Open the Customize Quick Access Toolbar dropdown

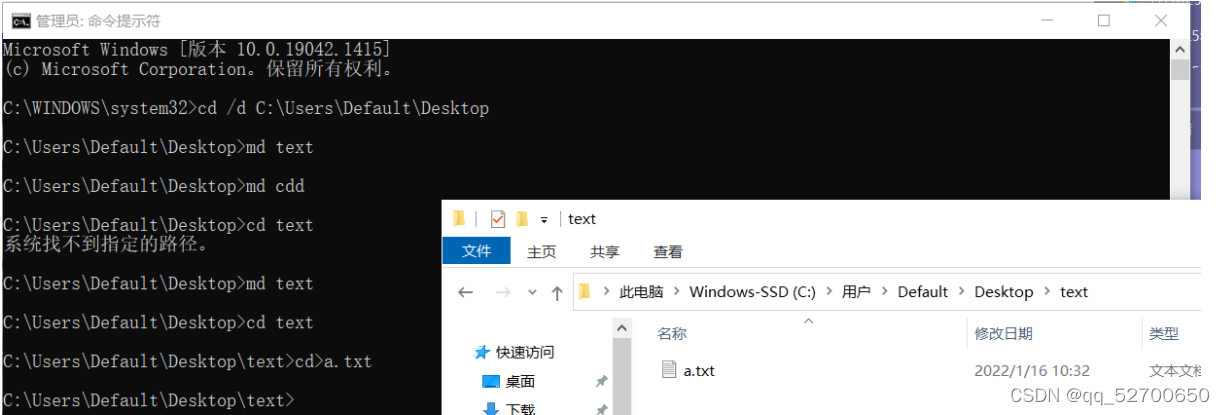point(544,220)
